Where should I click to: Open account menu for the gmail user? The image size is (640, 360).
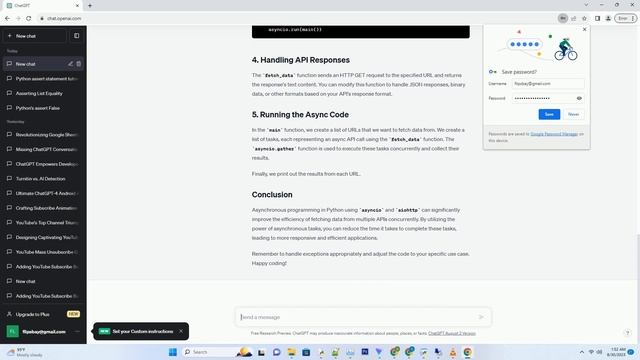point(43,331)
